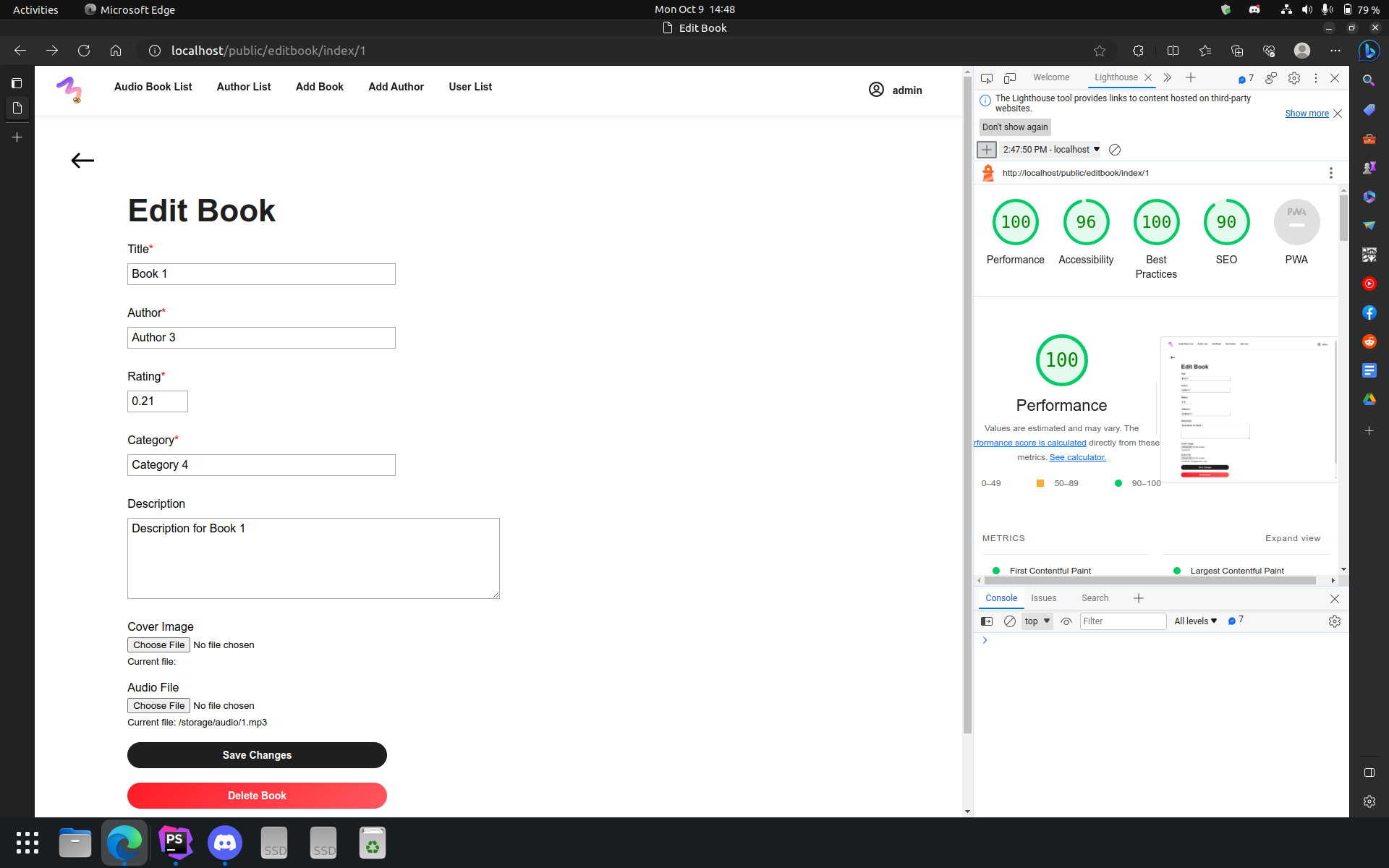
Task: Click the back arrow above Edit Book
Action: (82, 161)
